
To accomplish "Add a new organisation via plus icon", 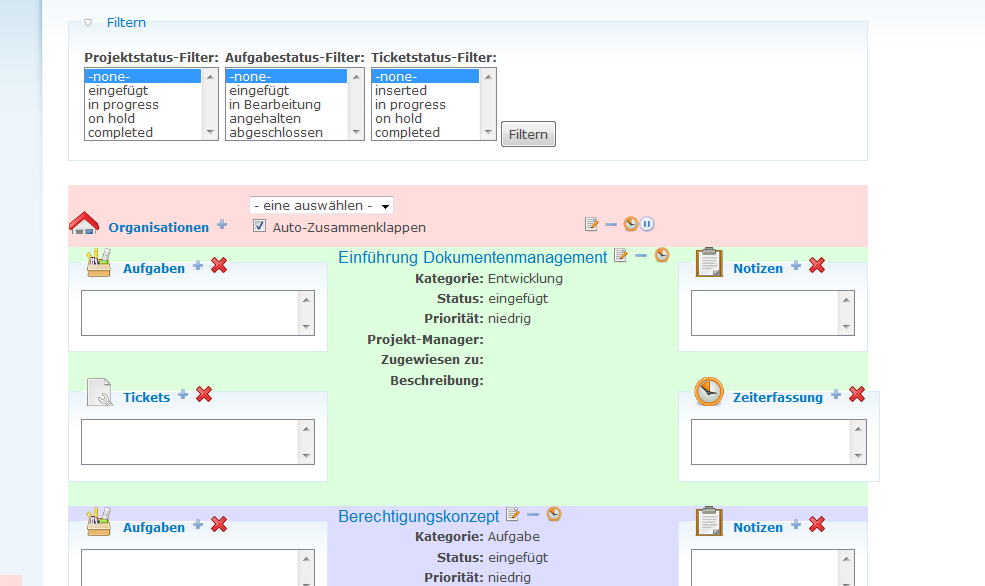I will click(x=222, y=224).
